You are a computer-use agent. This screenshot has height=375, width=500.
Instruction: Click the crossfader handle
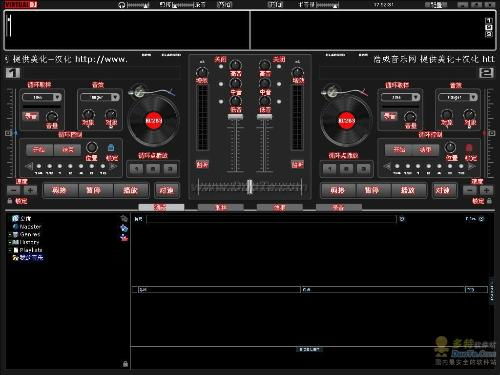pyautogui.click(x=249, y=187)
